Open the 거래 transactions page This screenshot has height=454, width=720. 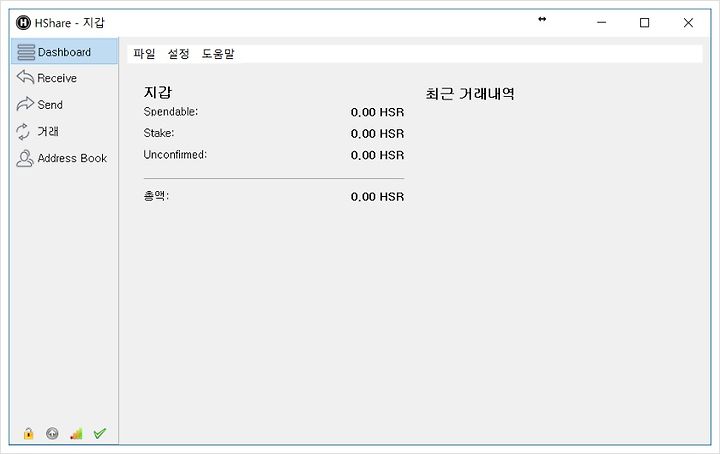point(64,131)
